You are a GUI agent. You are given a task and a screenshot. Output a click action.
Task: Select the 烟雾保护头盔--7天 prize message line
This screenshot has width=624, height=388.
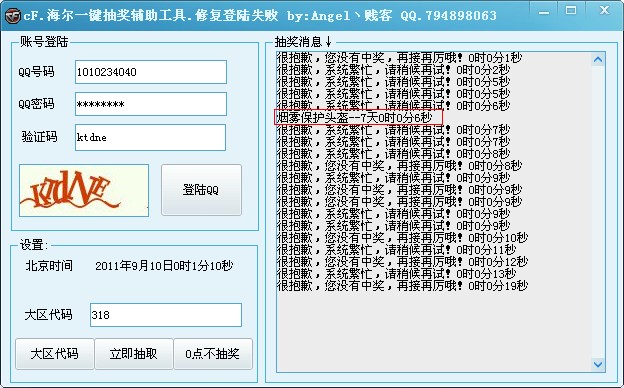tap(354, 117)
